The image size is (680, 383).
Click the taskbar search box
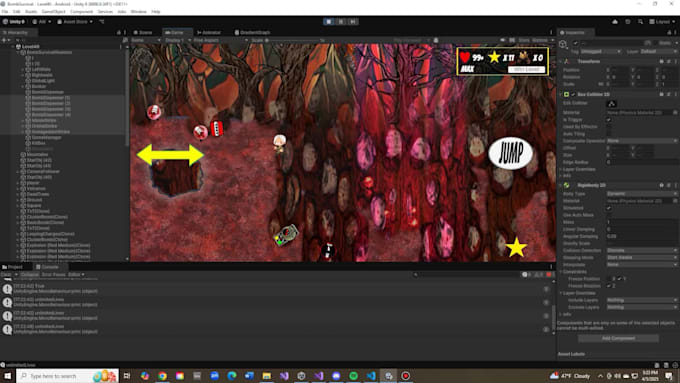pyautogui.click(x=67, y=376)
